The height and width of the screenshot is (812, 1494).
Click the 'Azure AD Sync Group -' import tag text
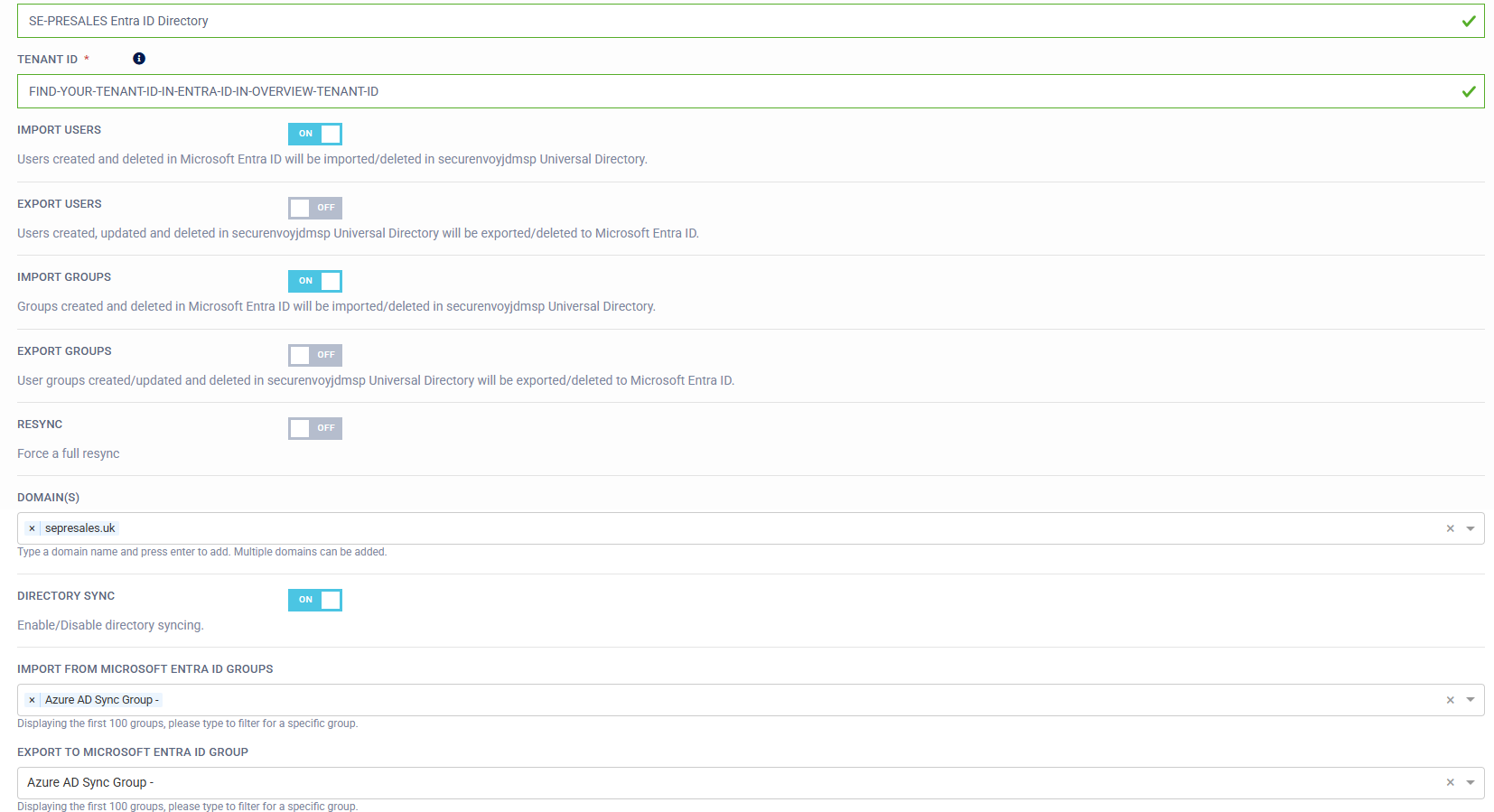click(102, 700)
